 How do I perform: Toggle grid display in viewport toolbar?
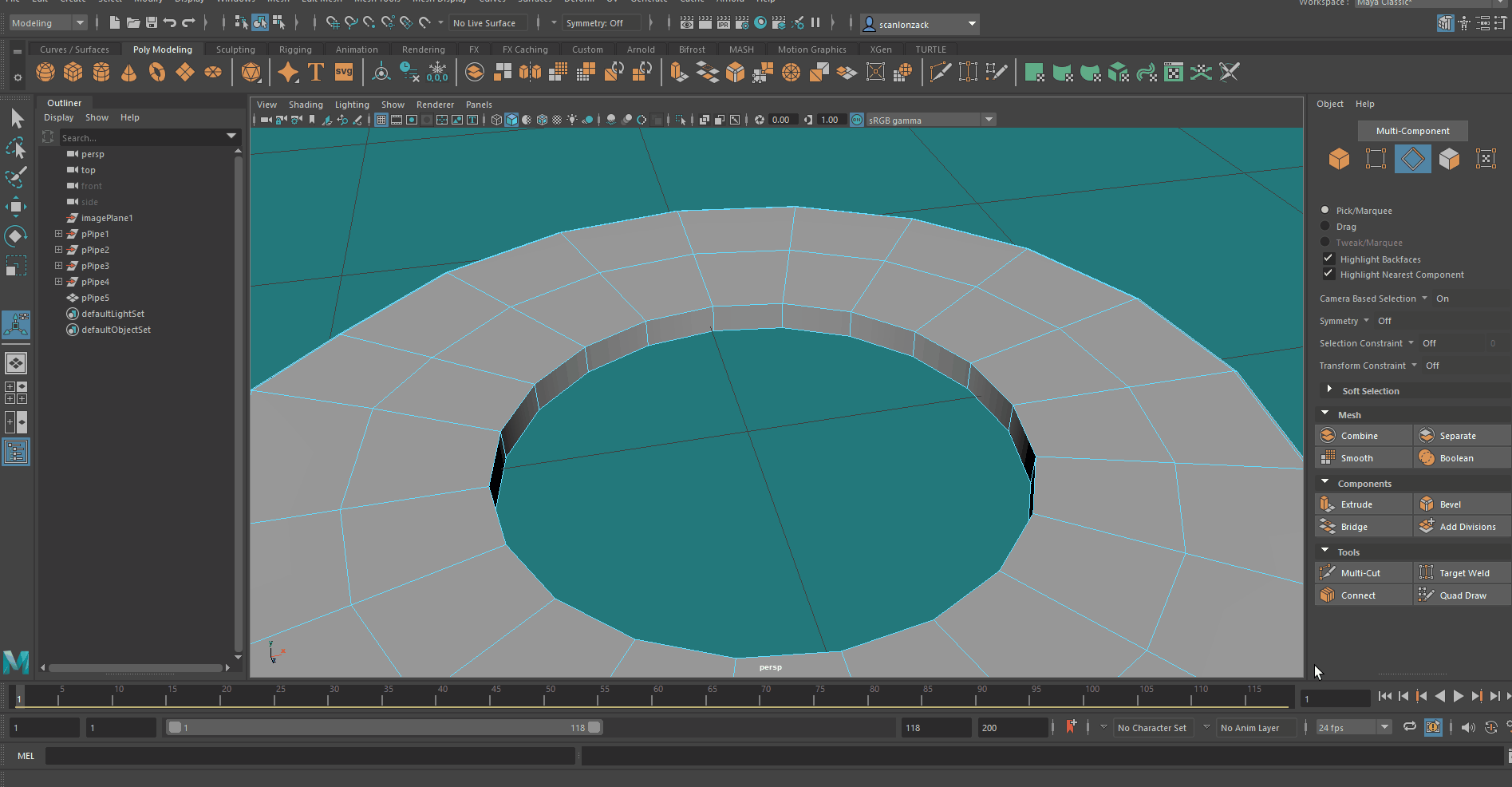click(x=381, y=120)
